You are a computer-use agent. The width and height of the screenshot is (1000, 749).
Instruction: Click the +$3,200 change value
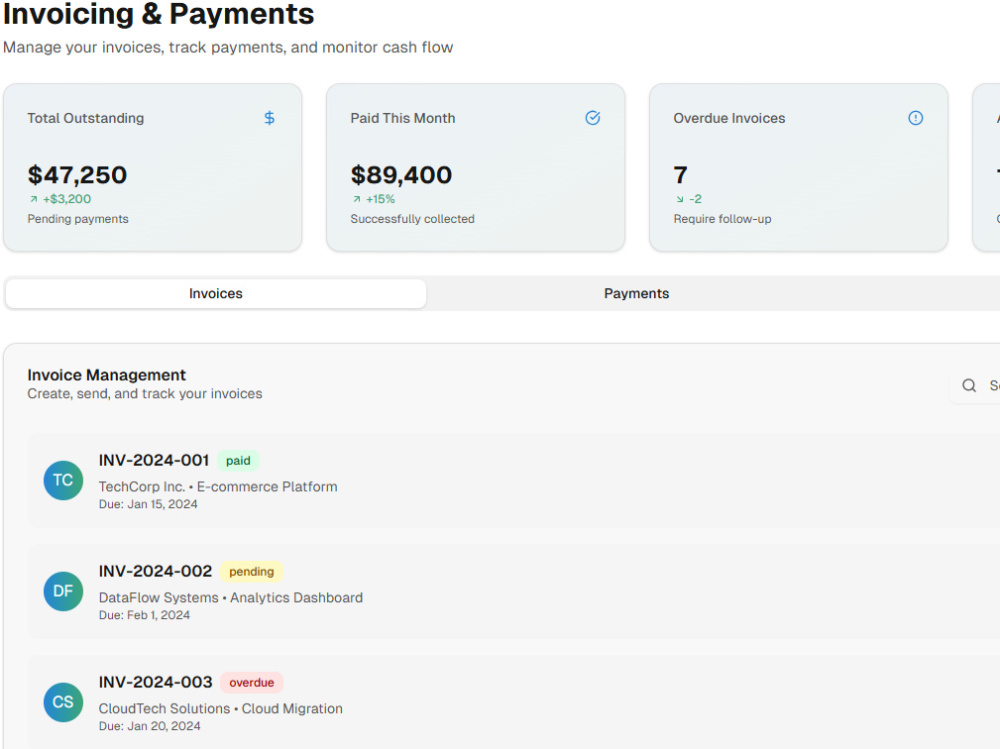click(x=67, y=199)
